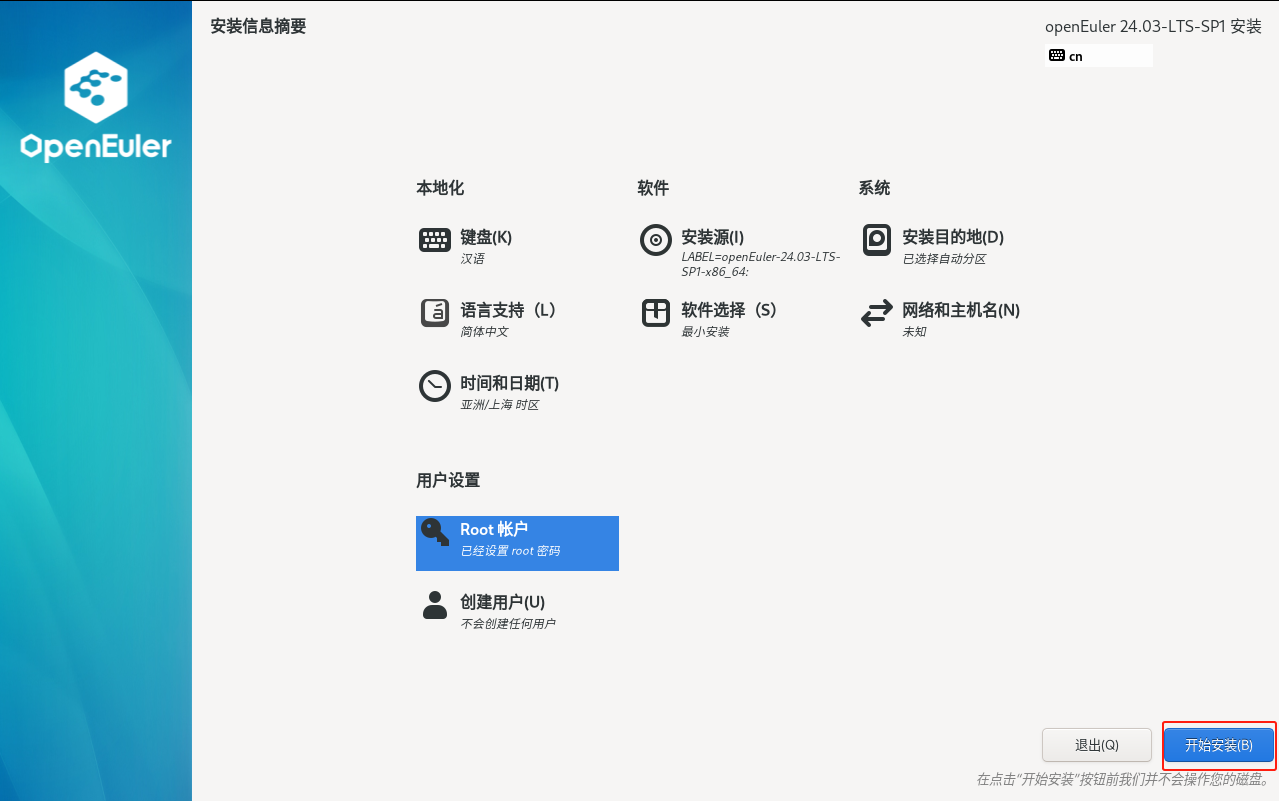Open 语言支持（L）settings label
This screenshot has width=1279, height=801.
tap(508, 310)
